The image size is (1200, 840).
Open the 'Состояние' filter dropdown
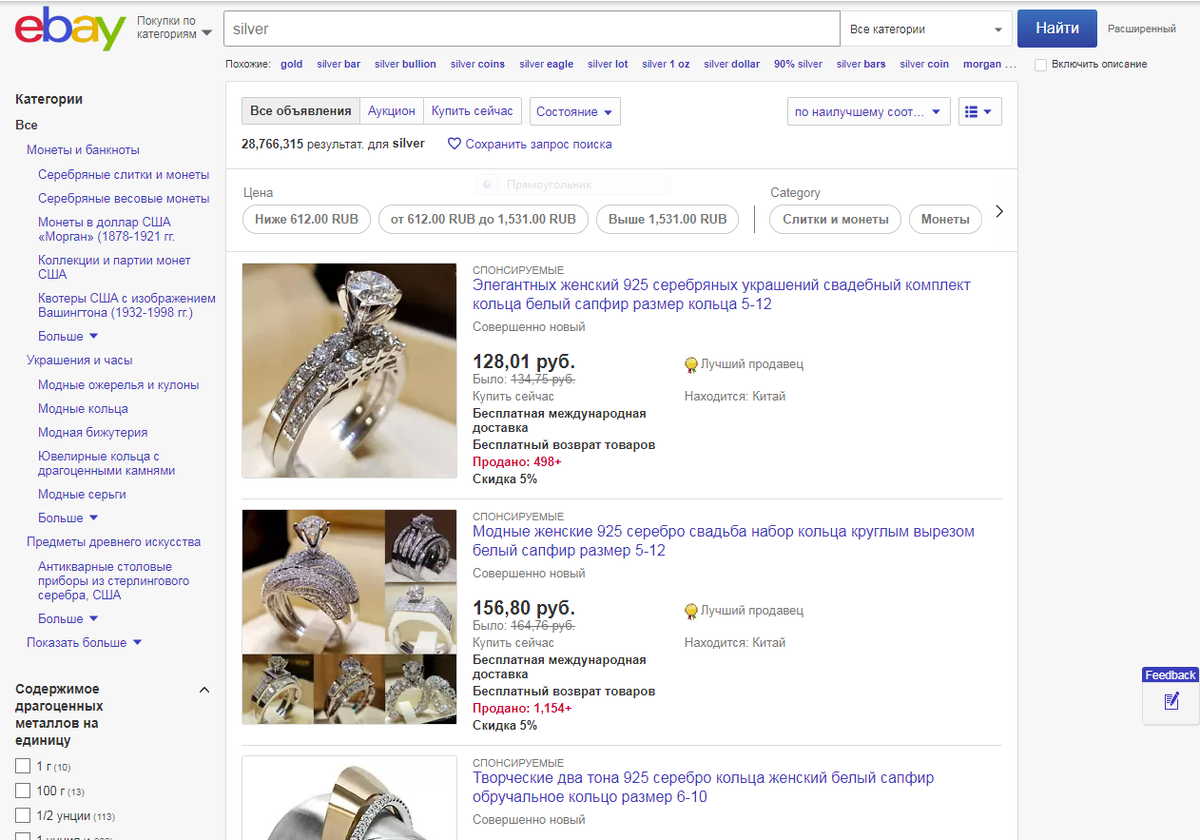click(575, 112)
